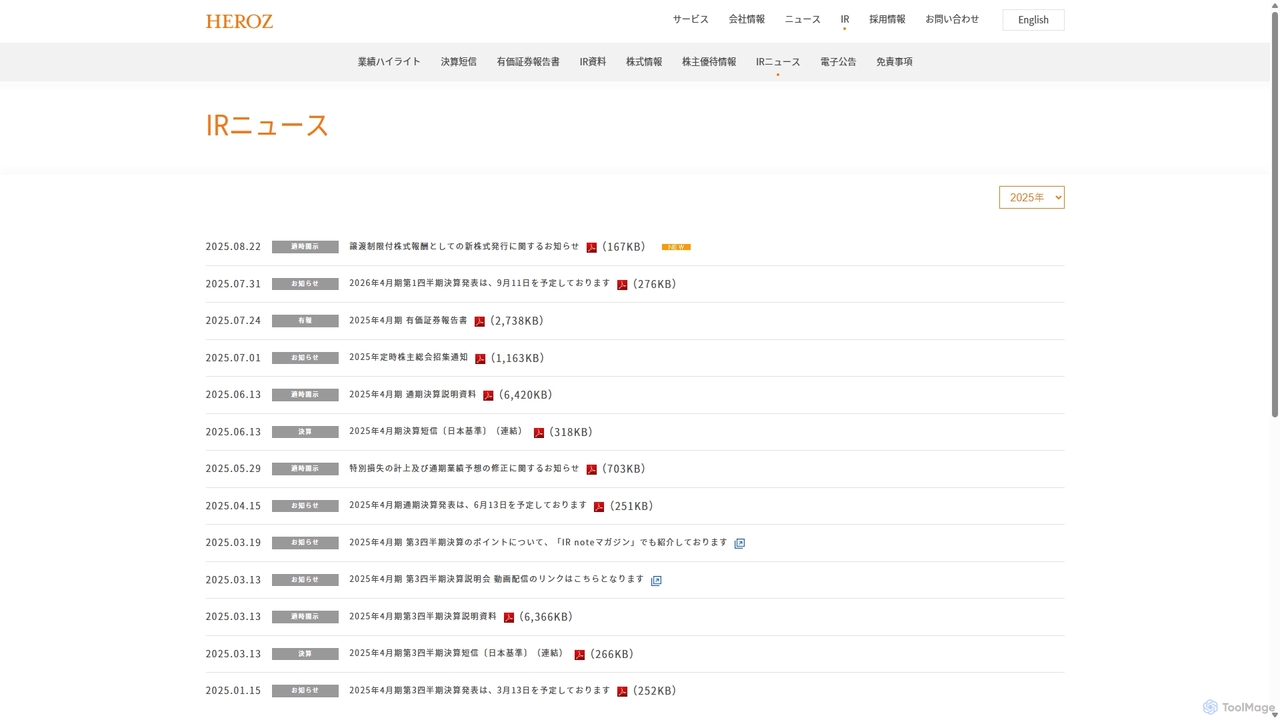Open the PDF icon for 2025年4月期 有価証券報告書
The height and width of the screenshot is (720, 1280).
click(x=480, y=321)
